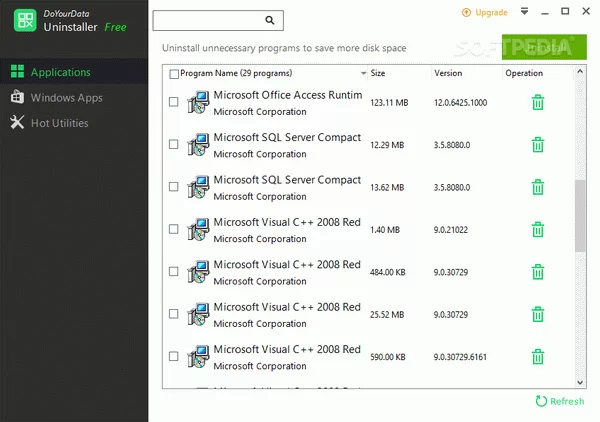Click the Hot Utilities tools icon

(17, 122)
